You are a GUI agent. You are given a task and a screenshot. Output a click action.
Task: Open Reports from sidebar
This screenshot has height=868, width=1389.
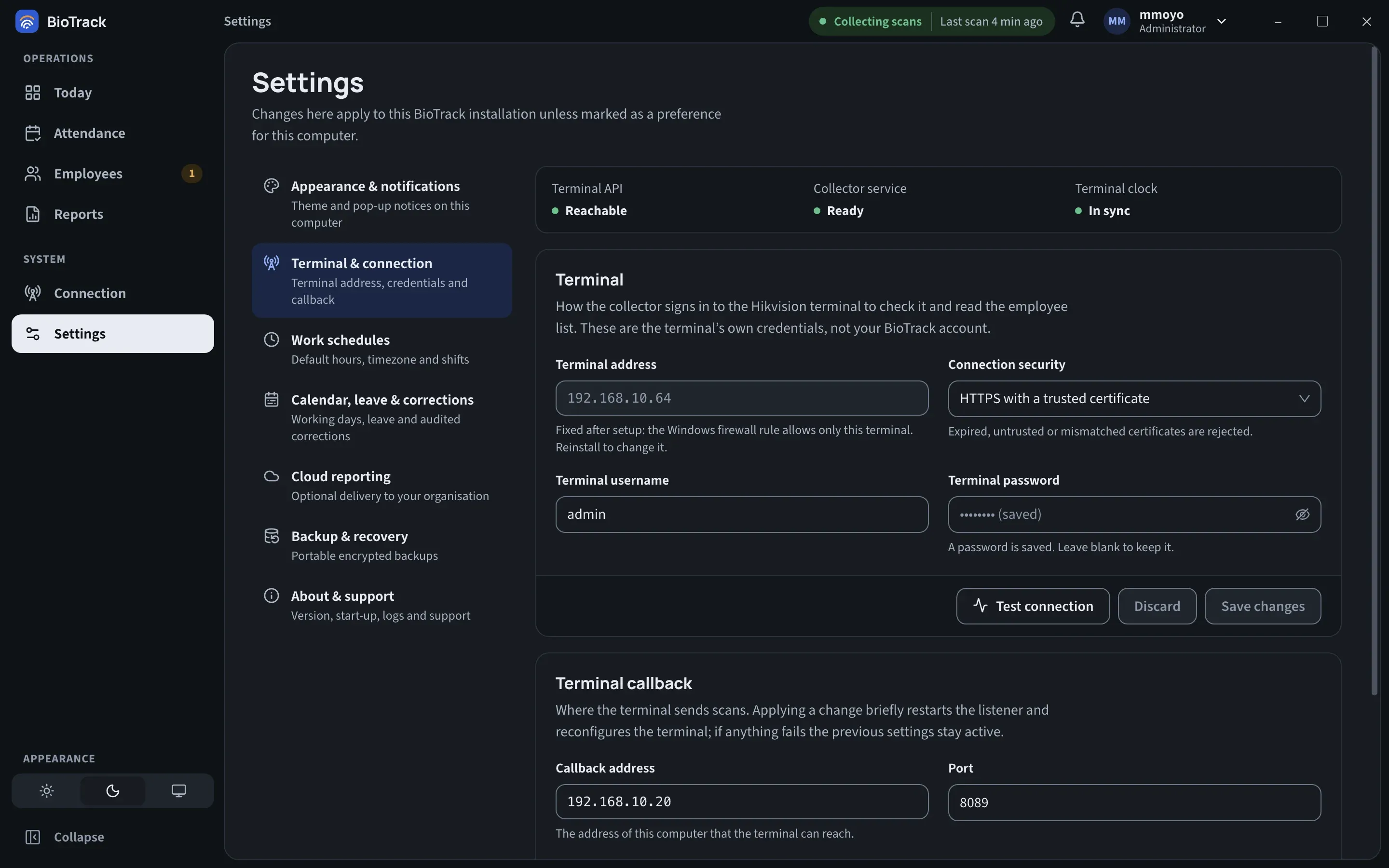coord(112,214)
